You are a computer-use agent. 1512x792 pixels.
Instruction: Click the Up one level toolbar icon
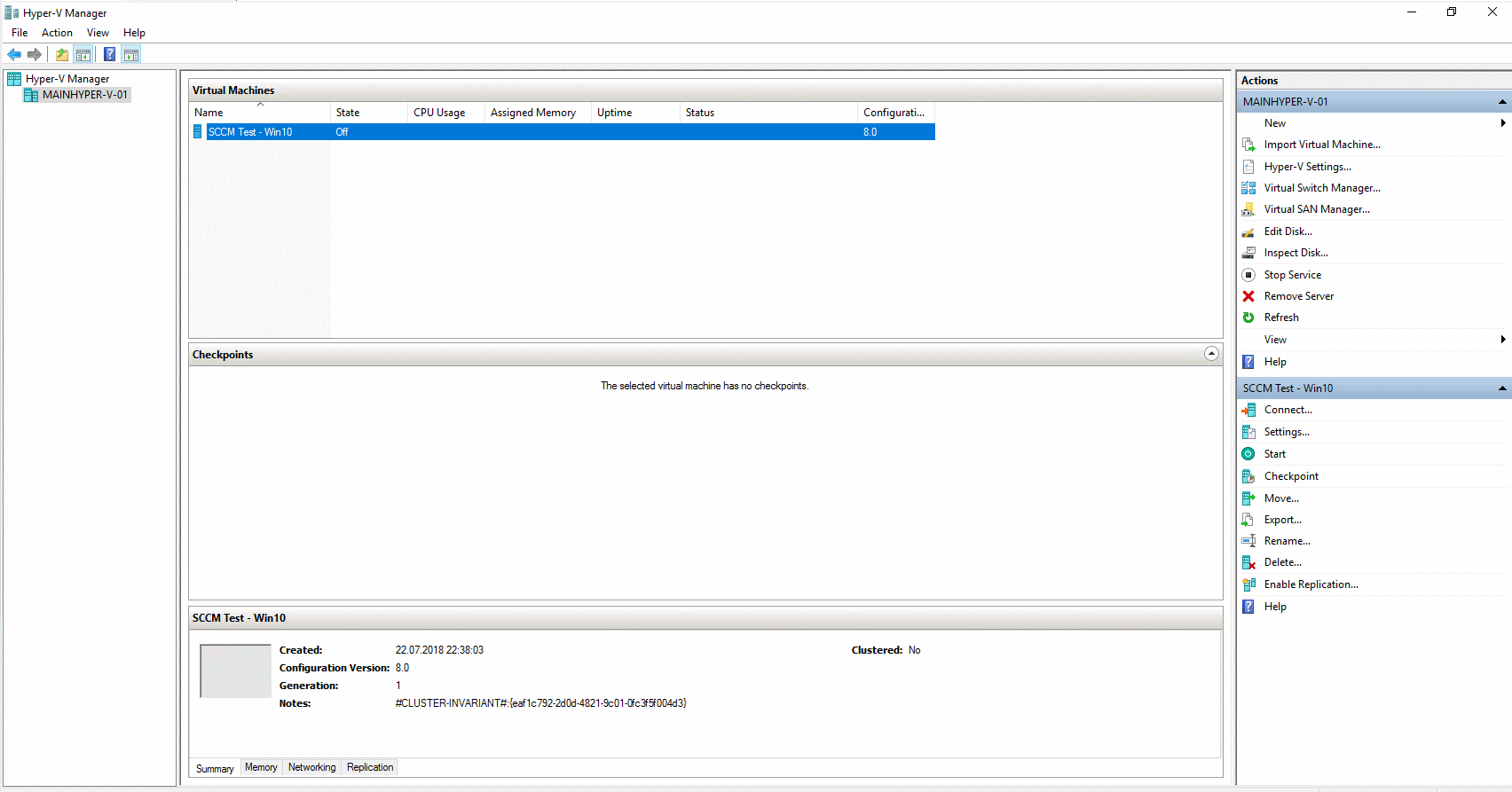tap(62, 55)
